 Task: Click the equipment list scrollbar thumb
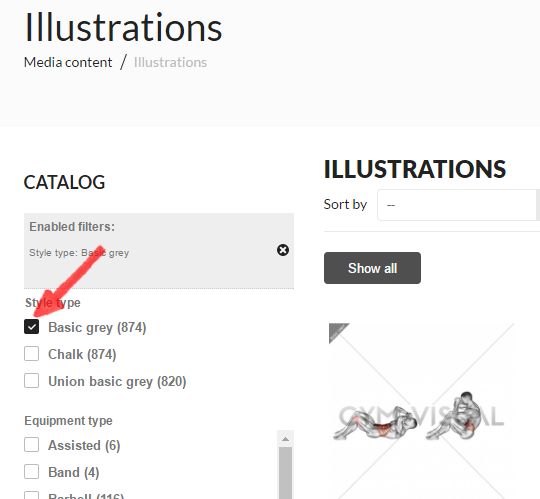285,473
